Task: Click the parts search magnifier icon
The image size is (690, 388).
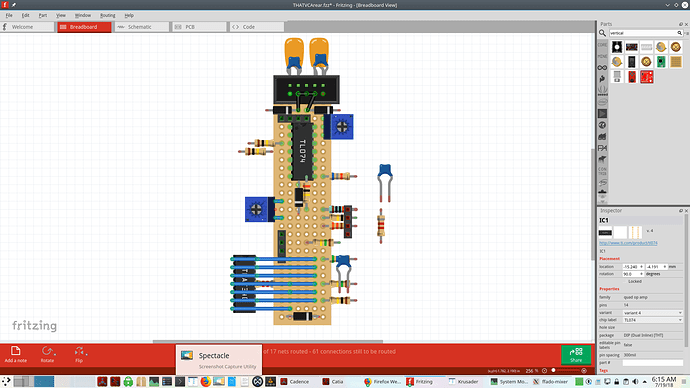Action: 602,33
